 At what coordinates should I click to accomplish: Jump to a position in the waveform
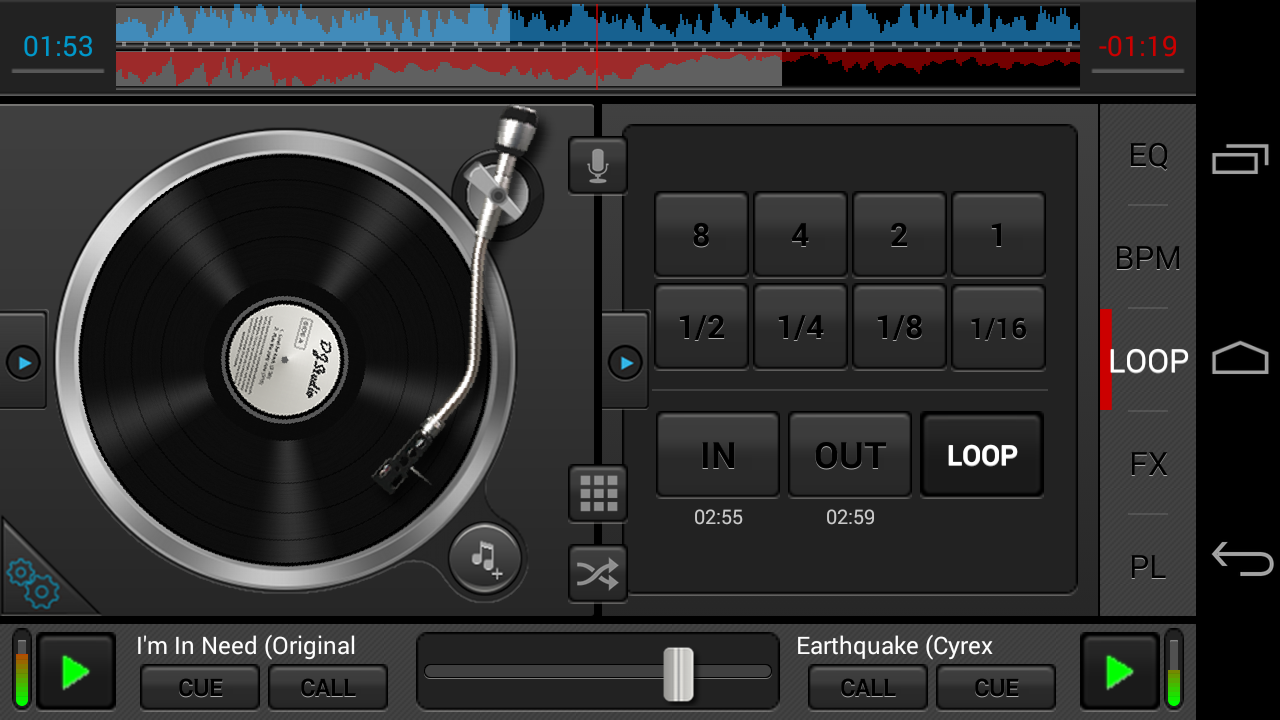[x=600, y=45]
